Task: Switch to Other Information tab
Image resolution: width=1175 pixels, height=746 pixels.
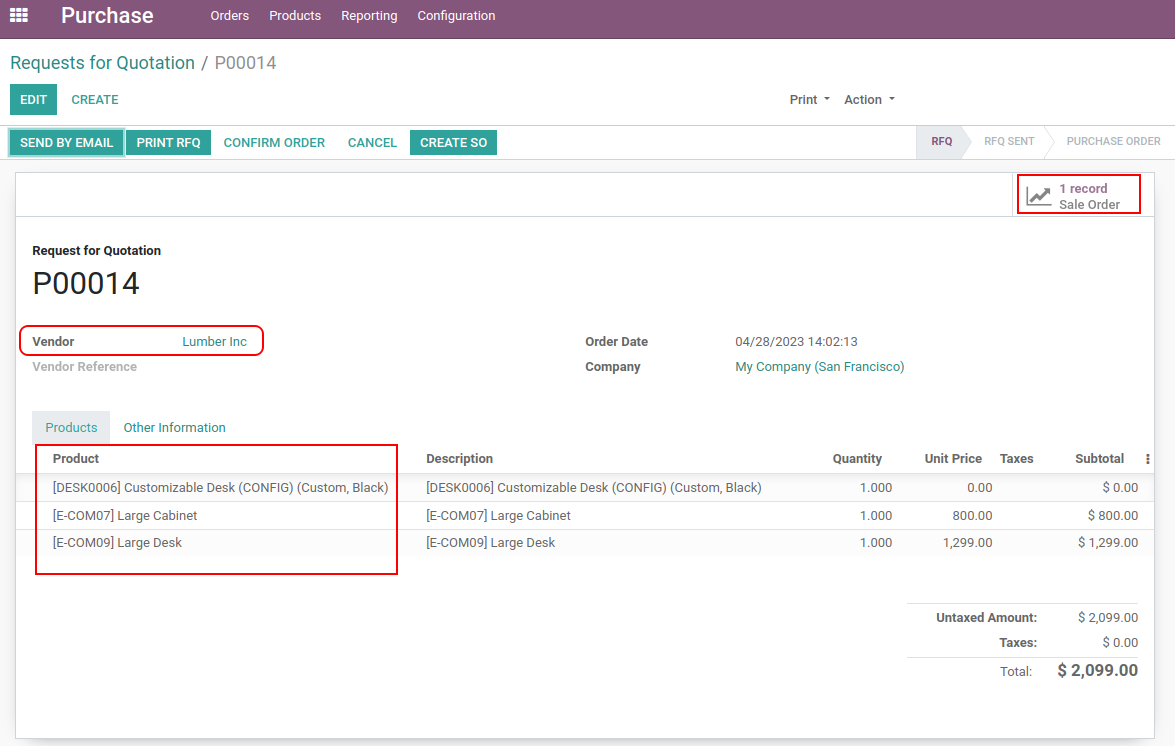Action: coord(174,428)
